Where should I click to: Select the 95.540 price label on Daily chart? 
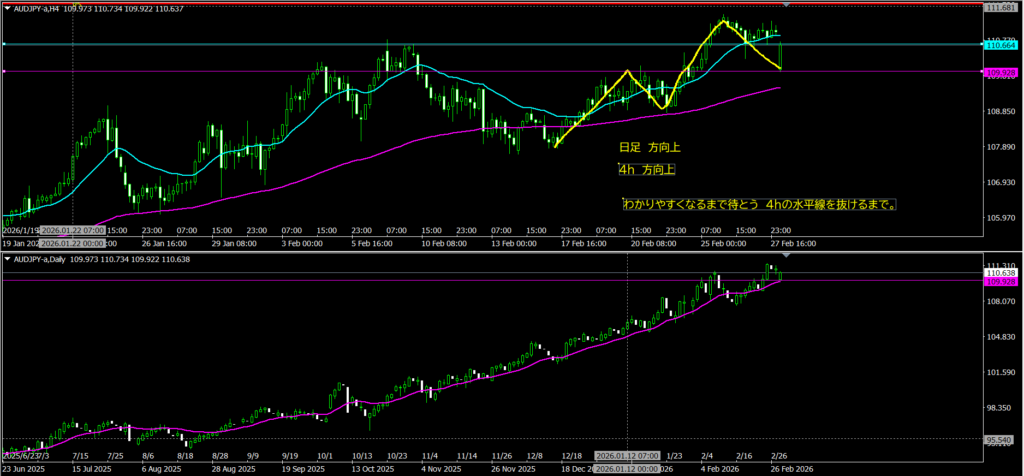click(1002, 440)
